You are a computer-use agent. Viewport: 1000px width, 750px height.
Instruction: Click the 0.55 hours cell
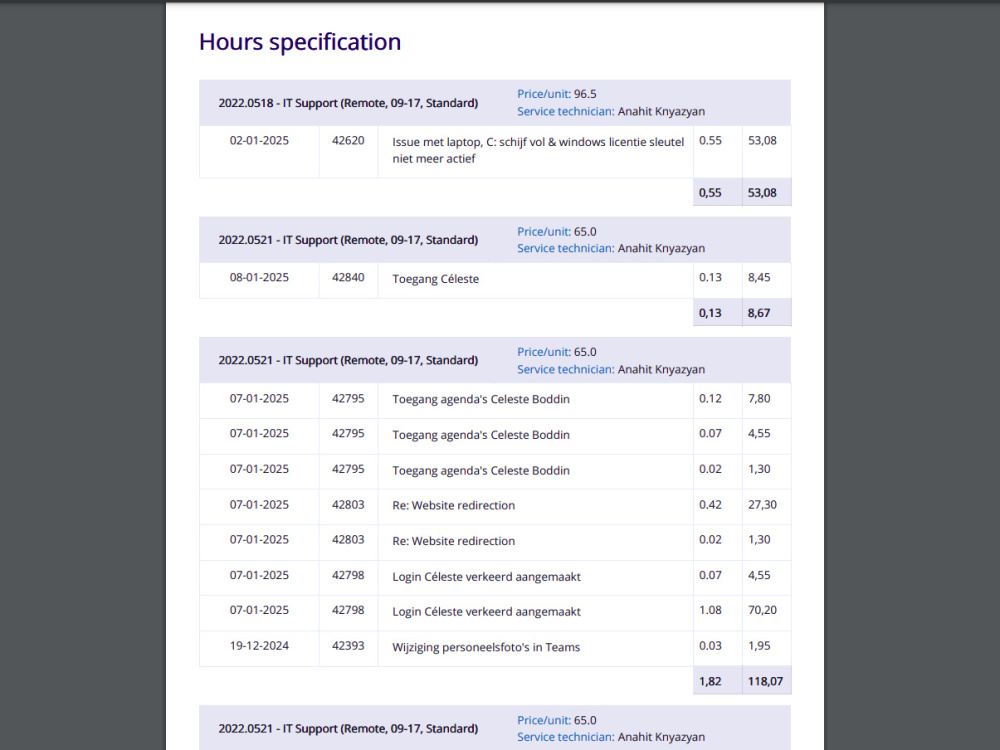[710, 140]
